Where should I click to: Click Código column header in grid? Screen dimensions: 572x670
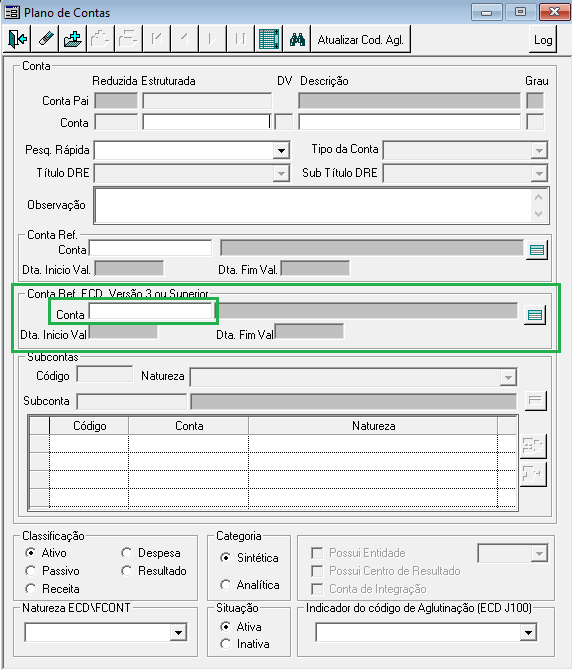click(89, 426)
